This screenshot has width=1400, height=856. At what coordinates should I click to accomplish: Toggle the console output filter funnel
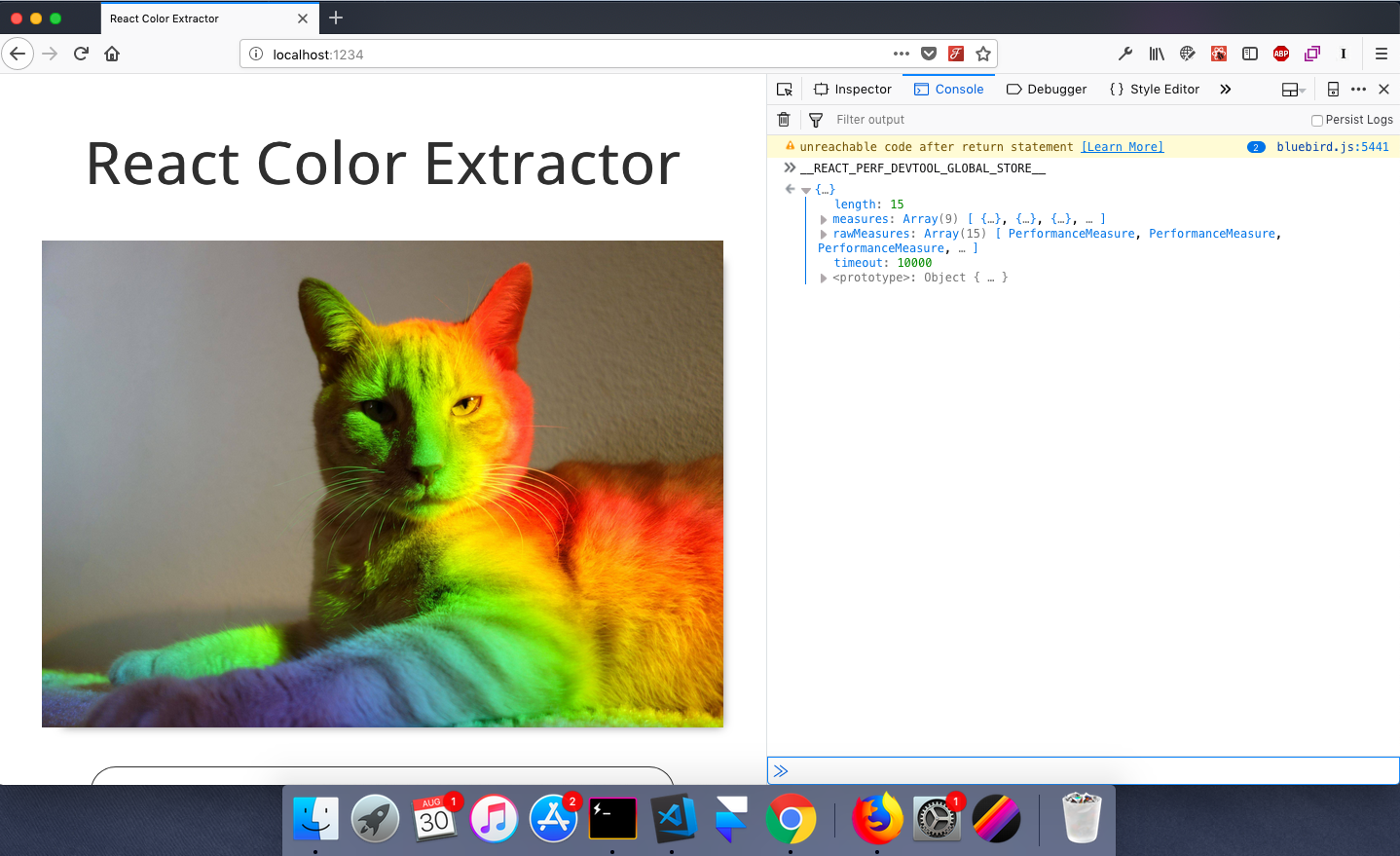pos(815,119)
